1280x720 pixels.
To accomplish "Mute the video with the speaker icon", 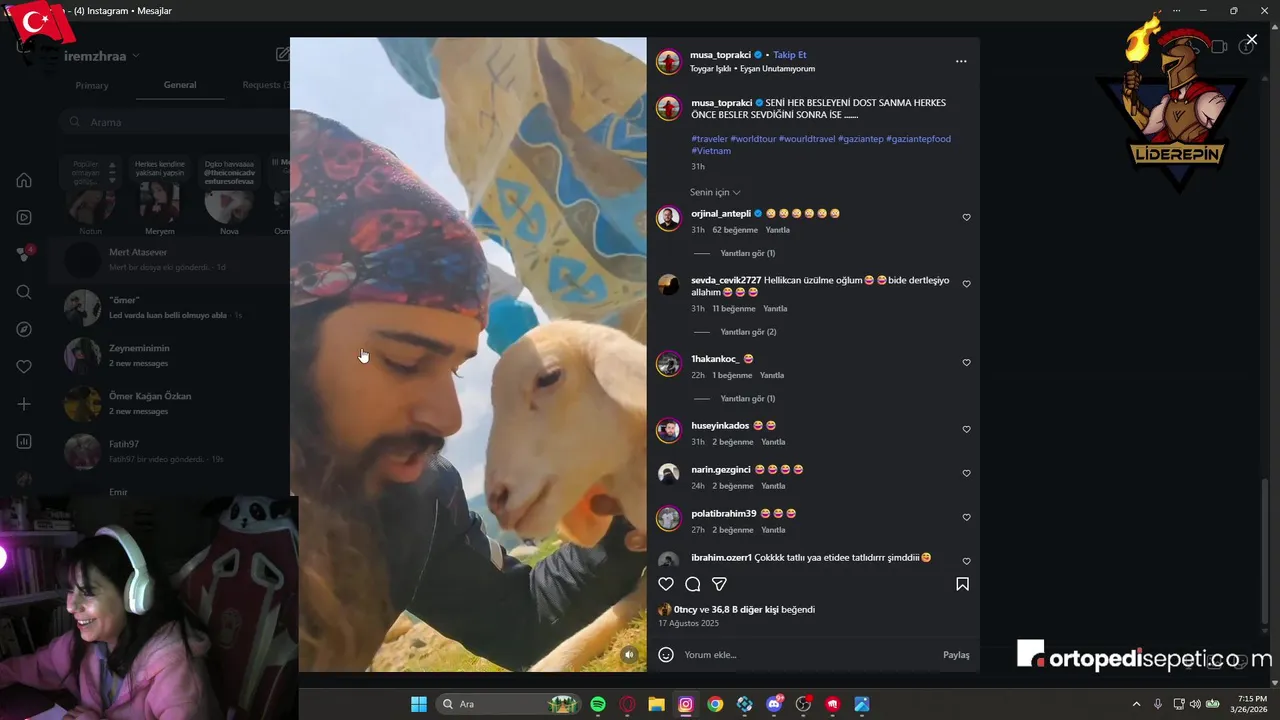I will click(x=629, y=655).
